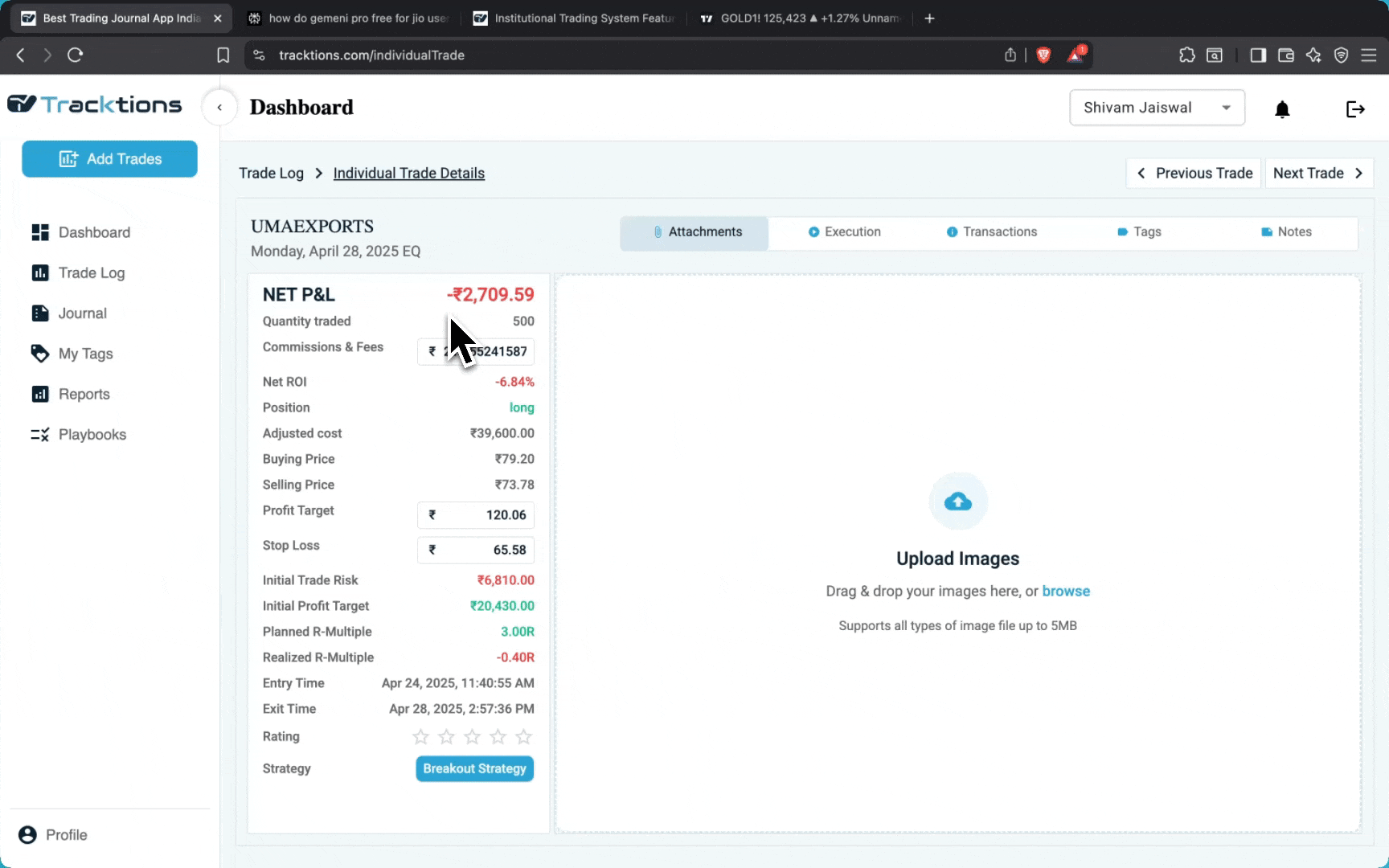Click the Profit Target input field
This screenshot has width=1389, height=868.
click(x=482, y=515)
